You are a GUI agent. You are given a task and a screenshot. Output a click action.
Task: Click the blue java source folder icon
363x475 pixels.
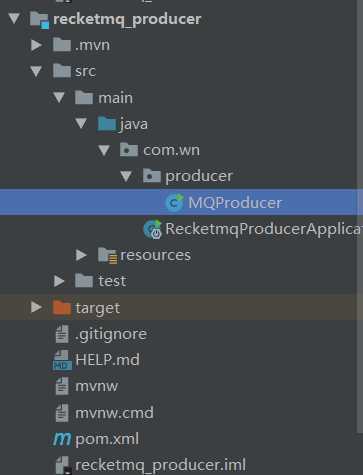pos(106,124)
